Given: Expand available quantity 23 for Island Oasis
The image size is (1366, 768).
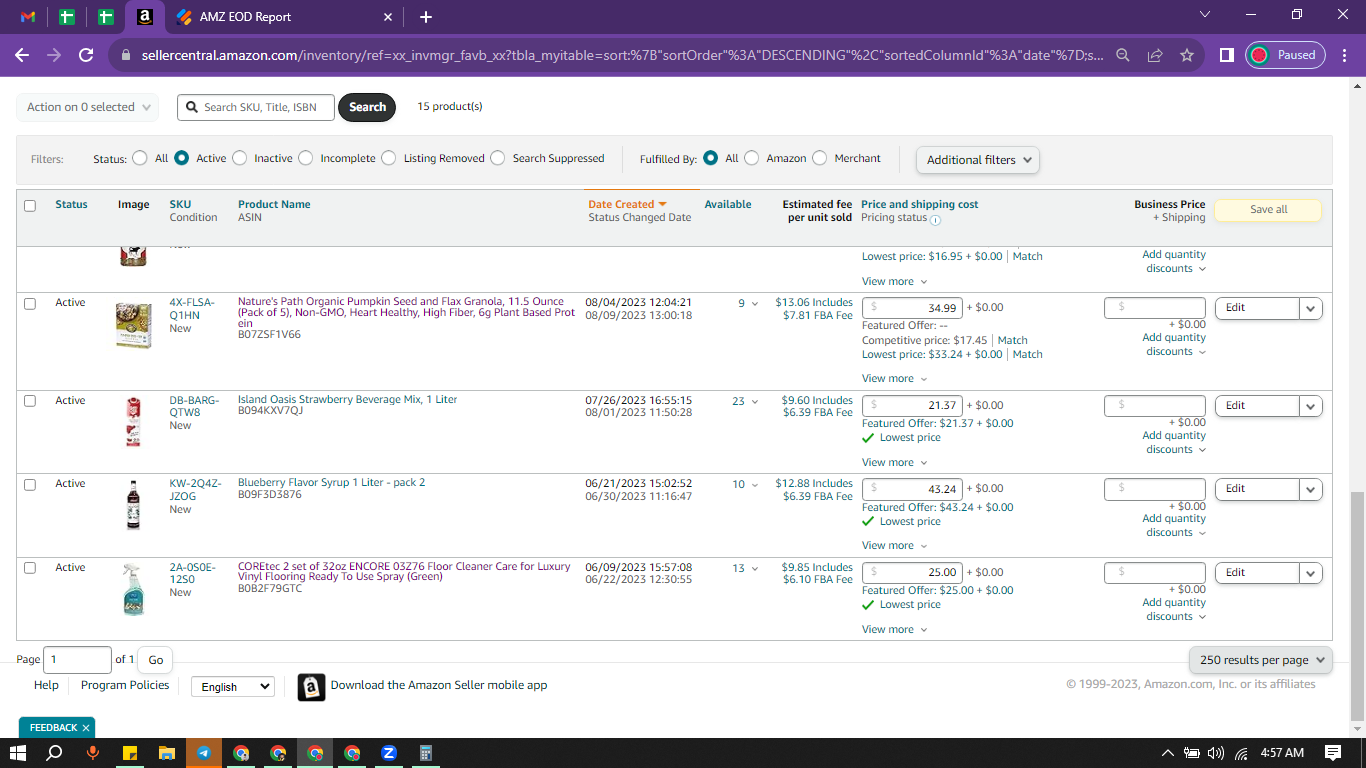Looking at the screenshot, I should 745,401.
